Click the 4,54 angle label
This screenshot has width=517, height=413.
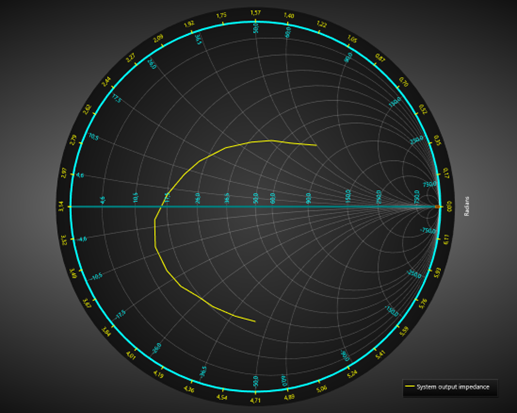[222, 397]
